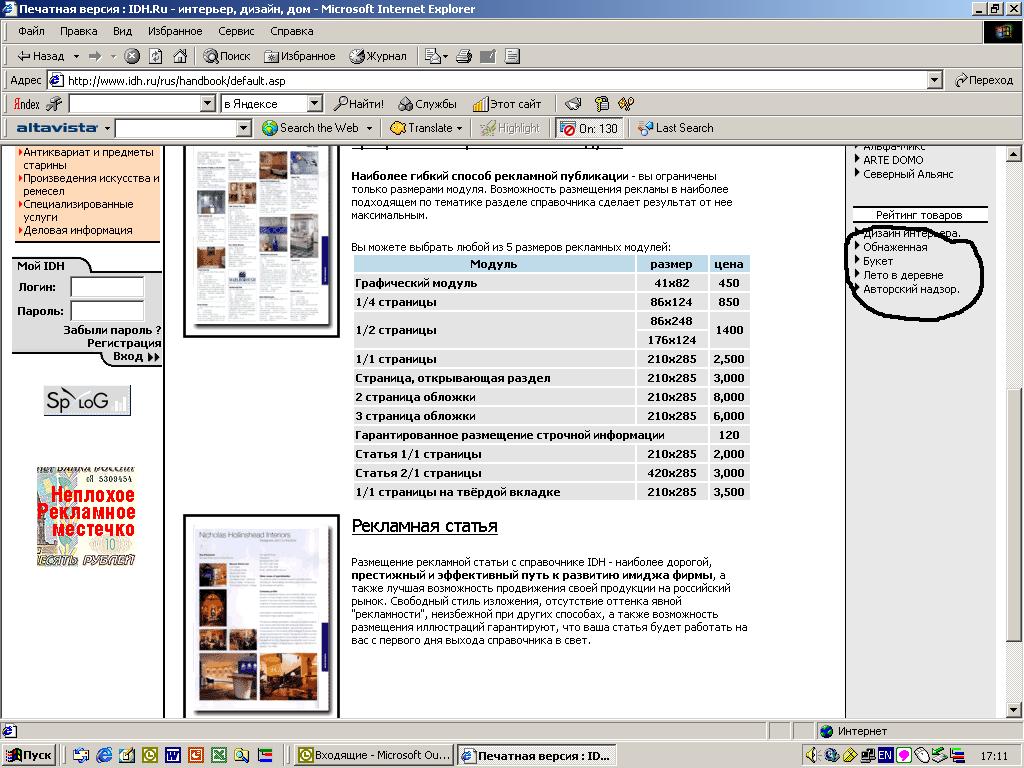Image resolution: width=1024 pixels, height=768 pixels.
Task: Open the Сервис menu
Action: 236,31
